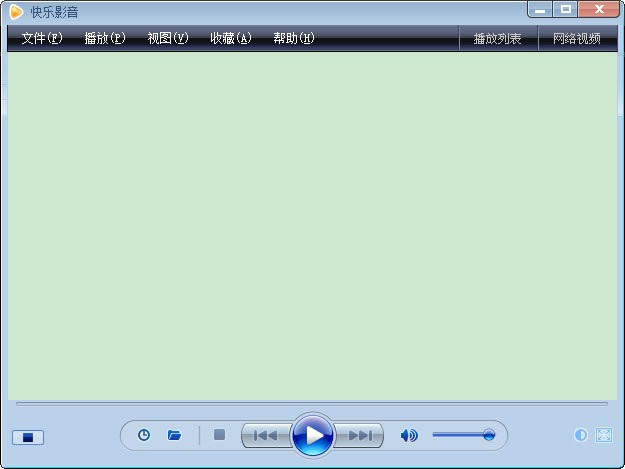Click the volume slider

pyautogui.click(x=462, y=435)
